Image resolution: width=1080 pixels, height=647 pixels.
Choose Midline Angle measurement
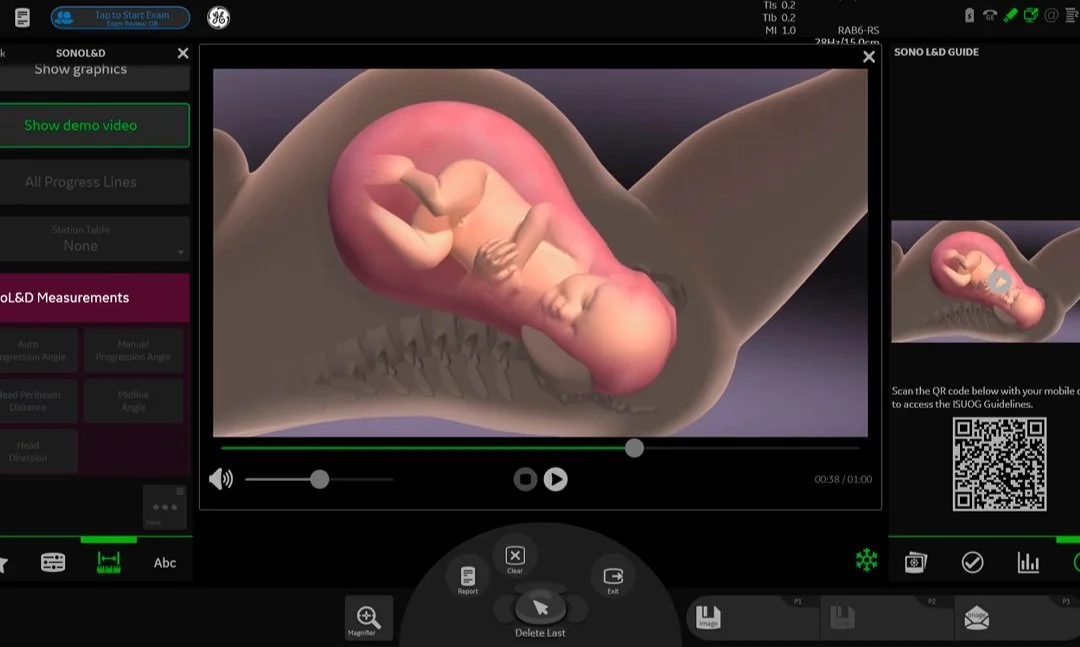(134, 401)
